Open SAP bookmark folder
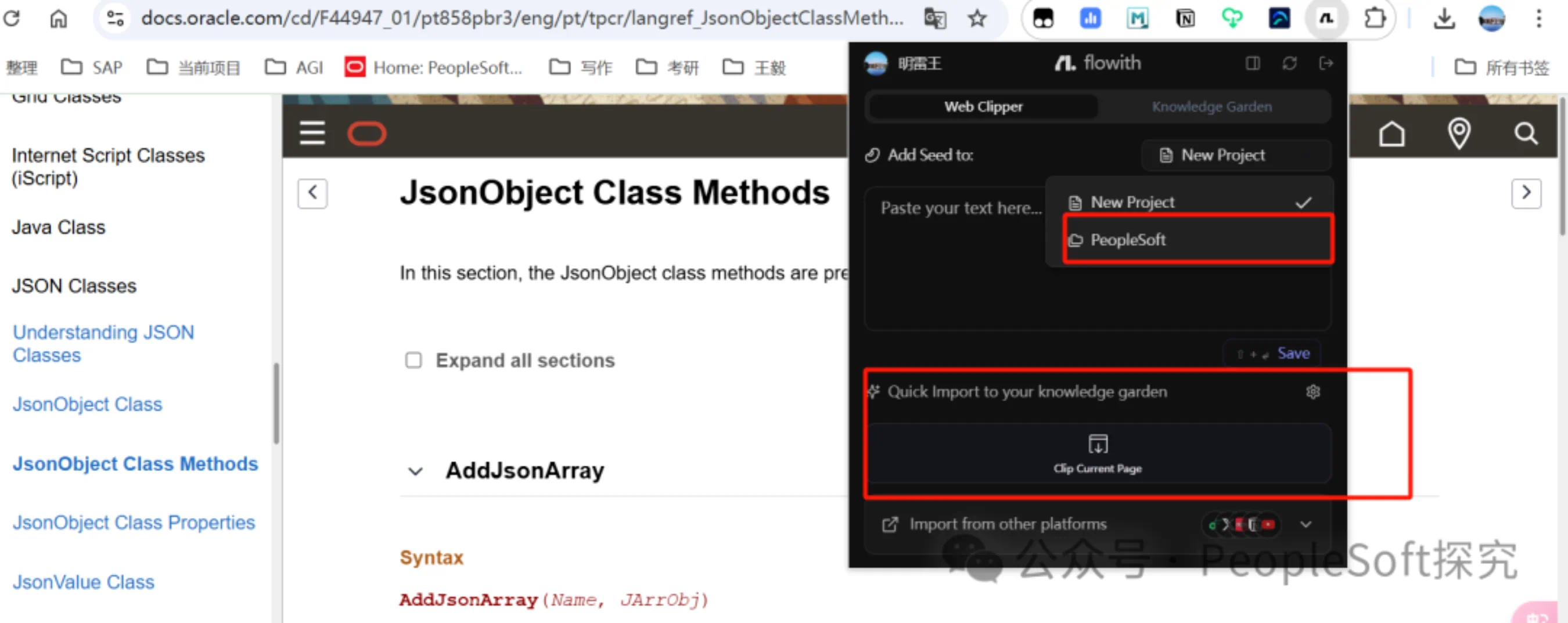The height and width of the screenshot is (623, 1568). point(92,67)
